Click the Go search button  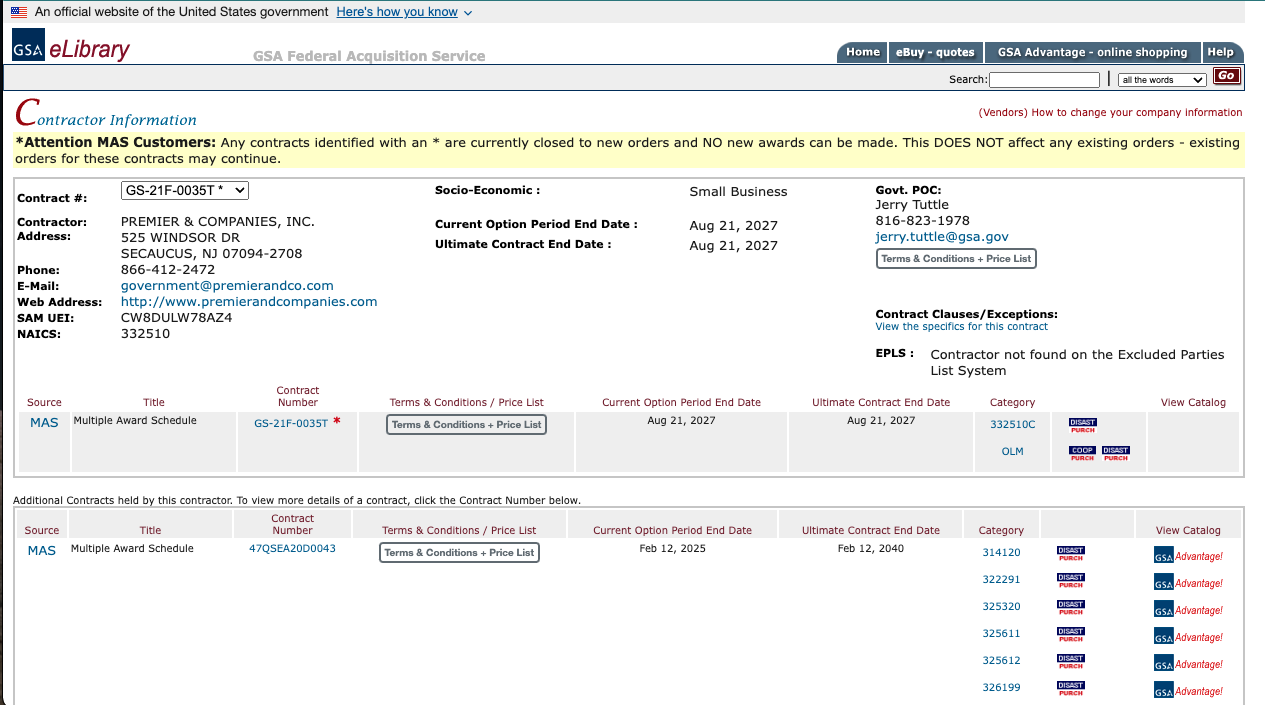(1227, 76)
